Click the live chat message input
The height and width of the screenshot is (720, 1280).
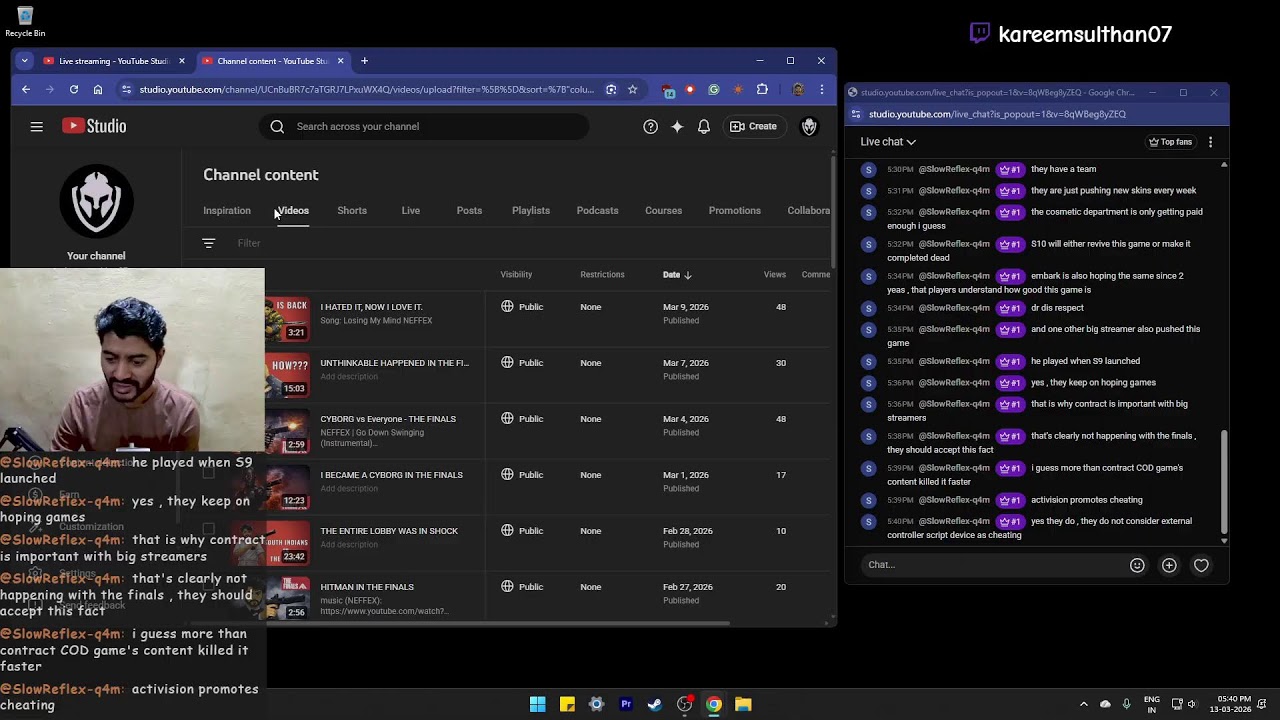coord(995,565)
